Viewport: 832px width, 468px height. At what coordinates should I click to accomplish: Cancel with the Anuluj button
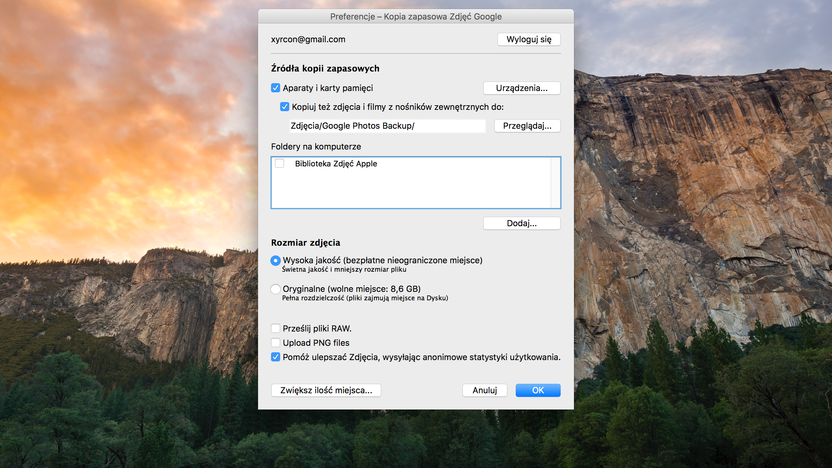point(484,390)
